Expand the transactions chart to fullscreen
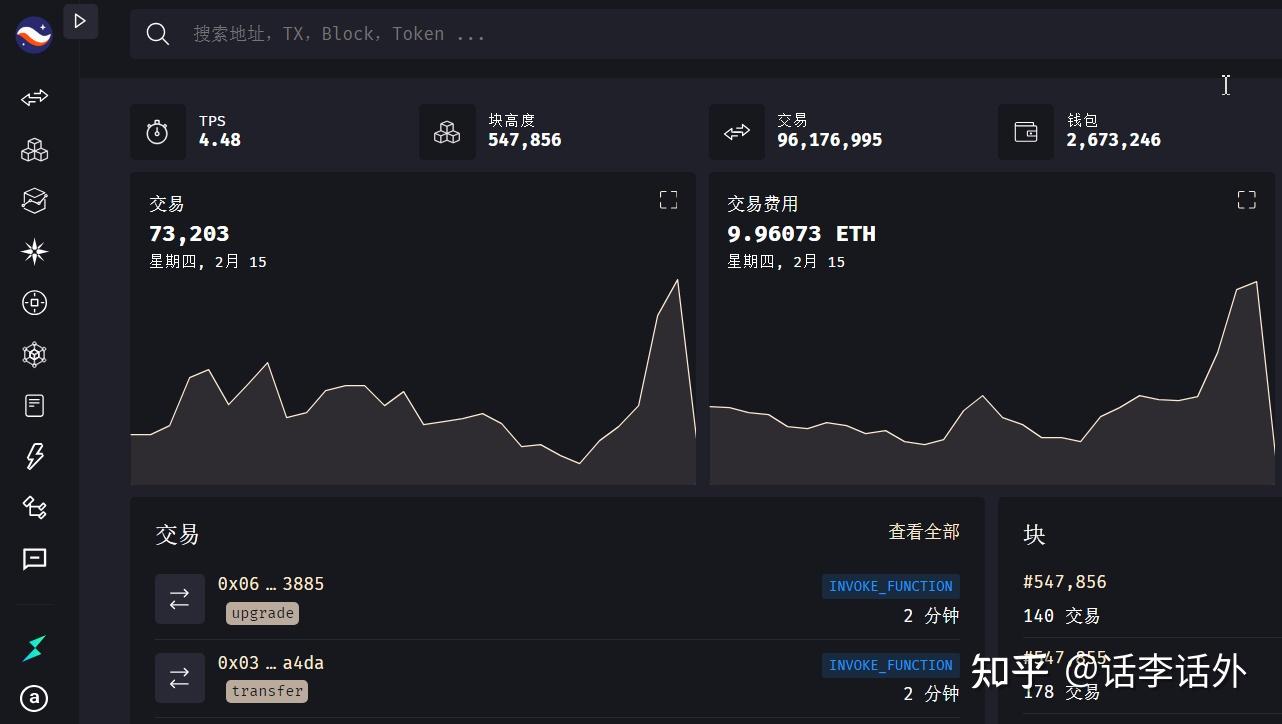The width and height of the screenshot is (1282, 724). tap(668, 200)
